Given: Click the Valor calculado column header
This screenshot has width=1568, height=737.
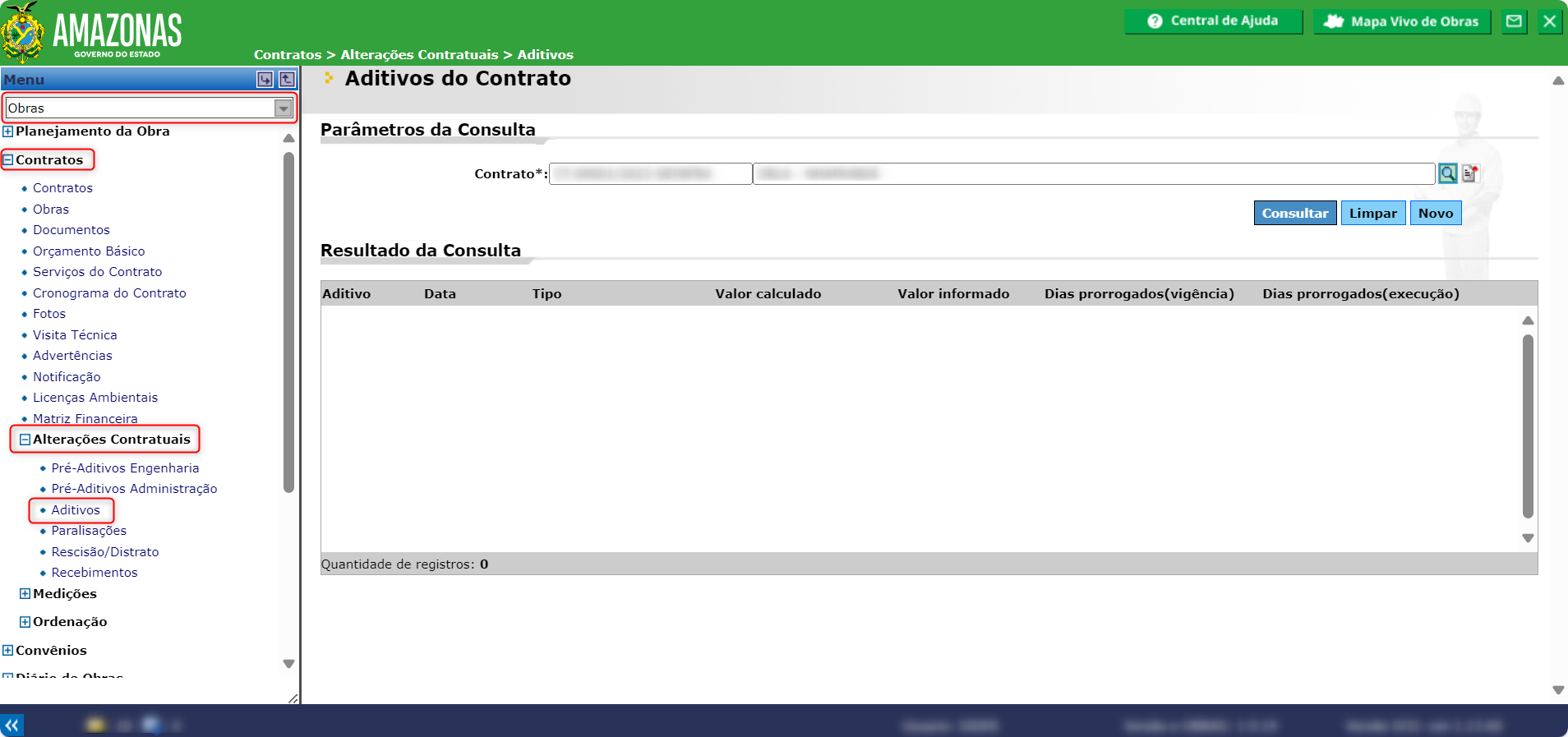Looking at the screenshot, I should tap(768, 294).
